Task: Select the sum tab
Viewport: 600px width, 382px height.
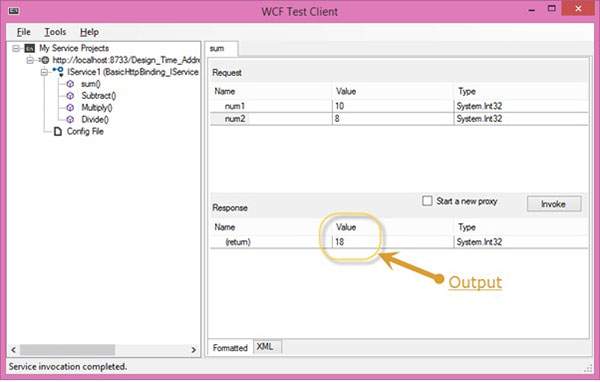Action: coord(221,49)
